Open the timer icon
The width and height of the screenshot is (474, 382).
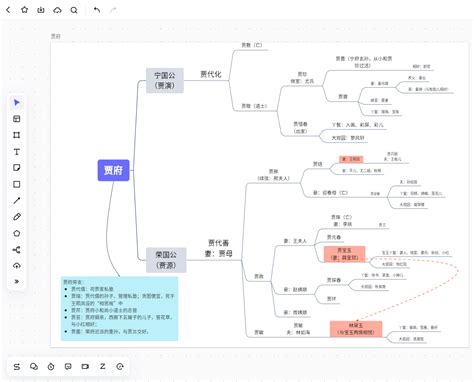[x=51, y=367]
